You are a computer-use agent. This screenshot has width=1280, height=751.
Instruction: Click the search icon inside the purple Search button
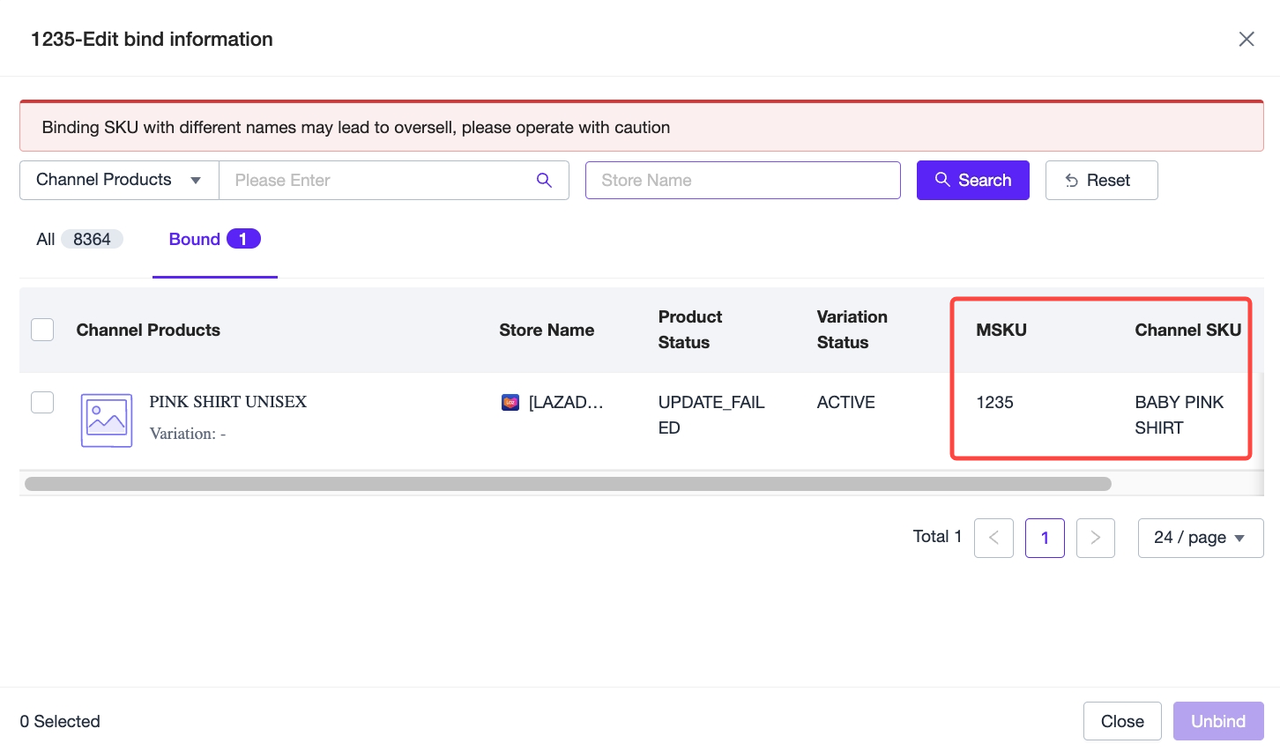point(941,180)
